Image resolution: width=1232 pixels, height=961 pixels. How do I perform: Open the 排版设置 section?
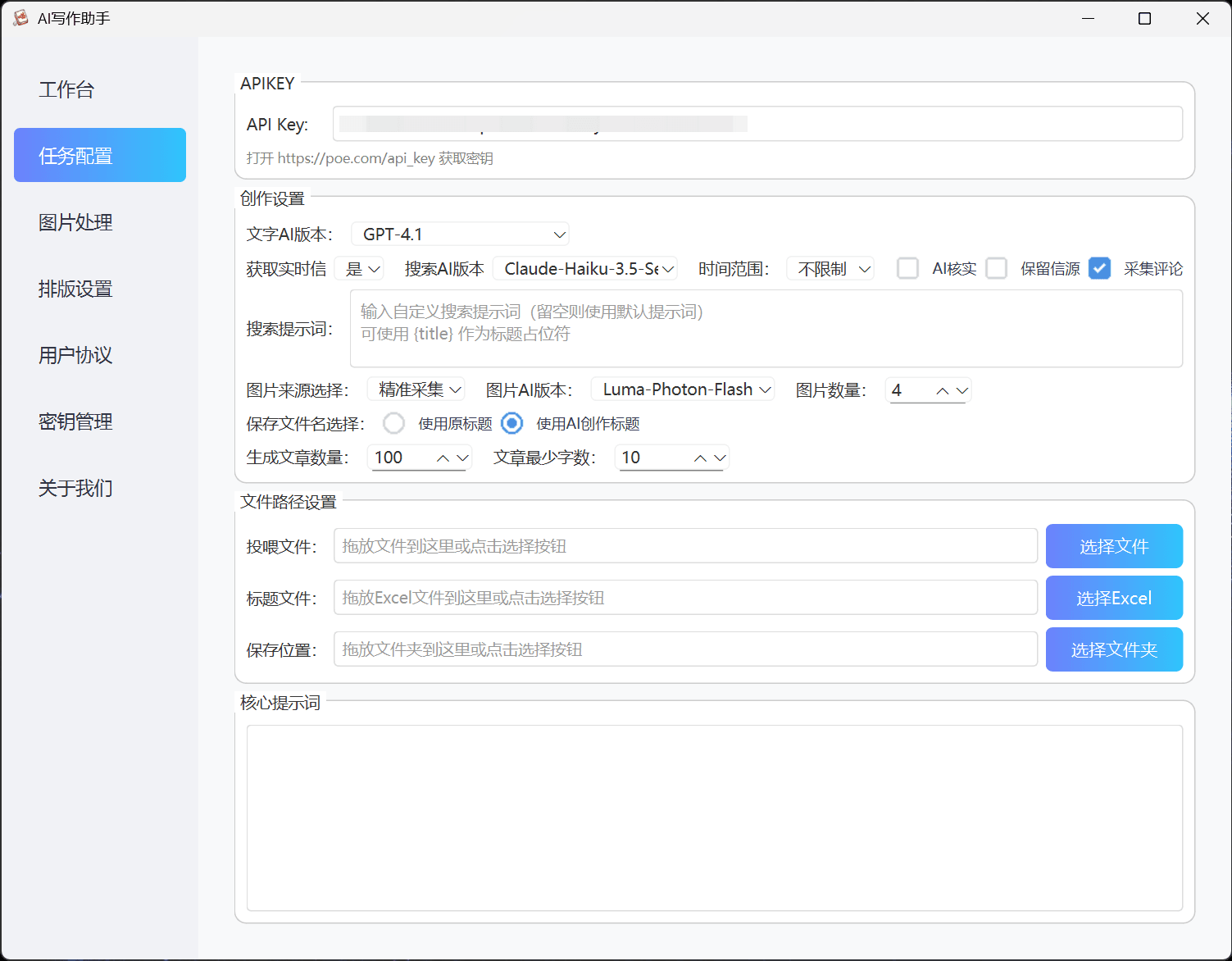click(75, 289)
